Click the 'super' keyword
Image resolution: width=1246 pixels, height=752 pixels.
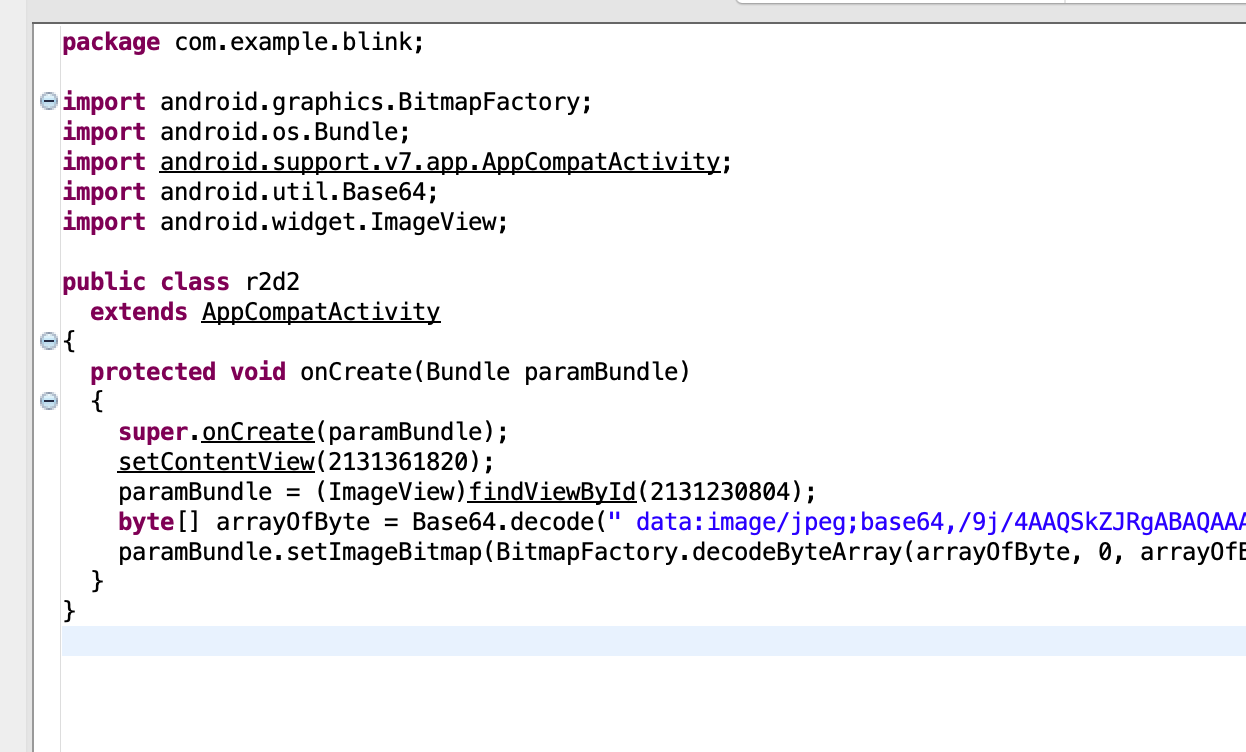click(x=153, y=432)
